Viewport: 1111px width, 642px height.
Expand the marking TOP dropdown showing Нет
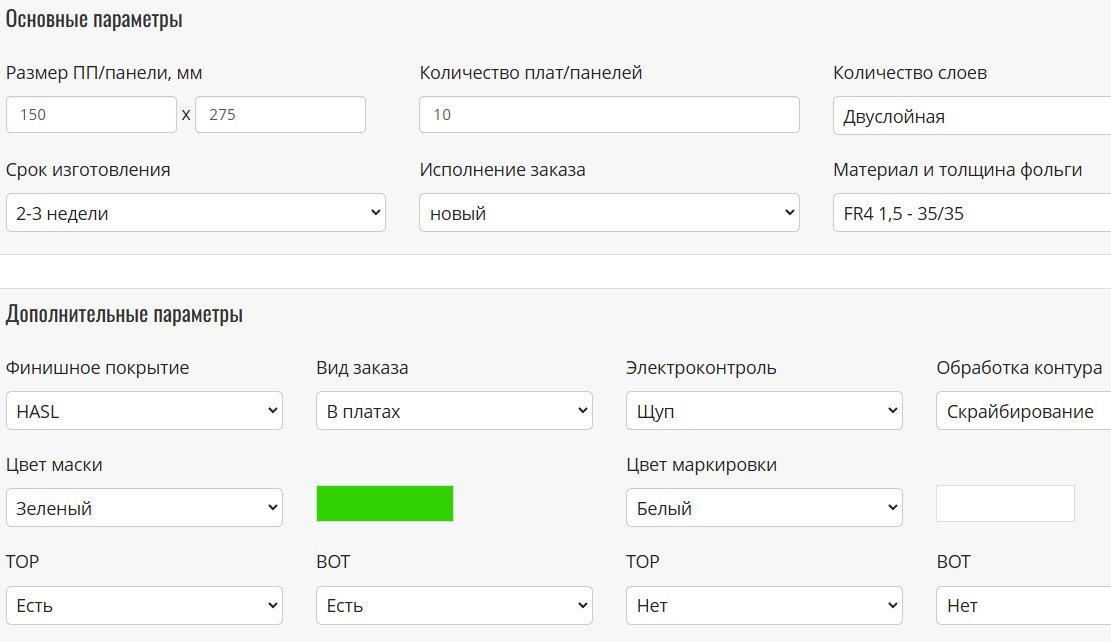(764, 605)
